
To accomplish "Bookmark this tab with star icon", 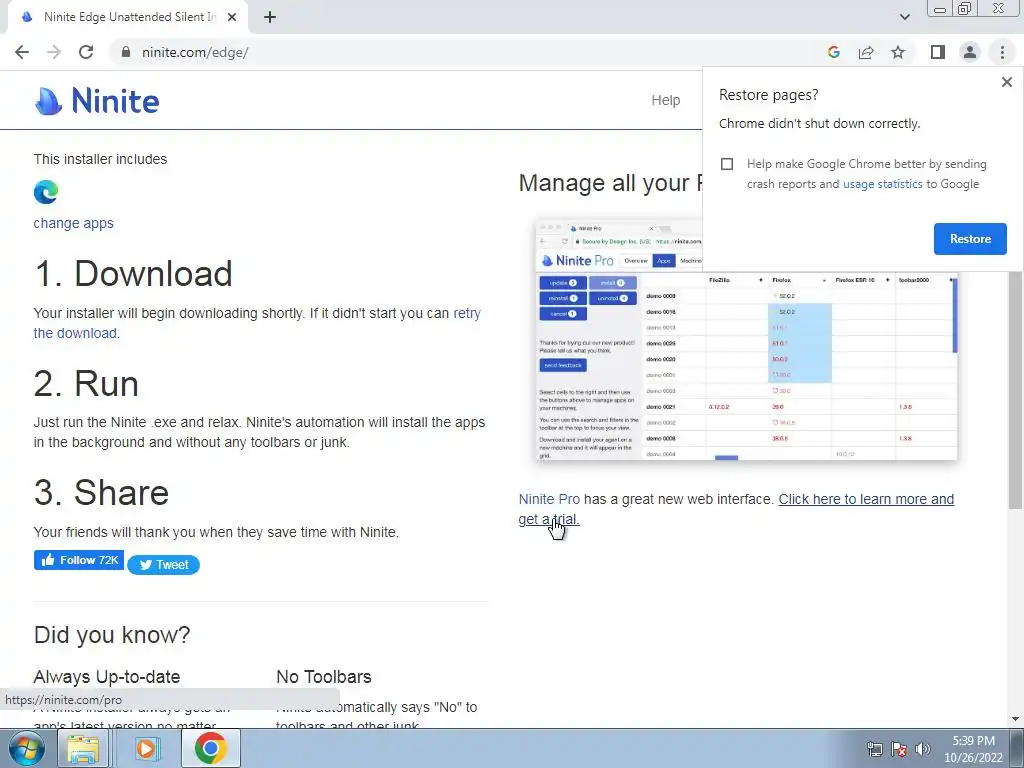I will point(898,52).
